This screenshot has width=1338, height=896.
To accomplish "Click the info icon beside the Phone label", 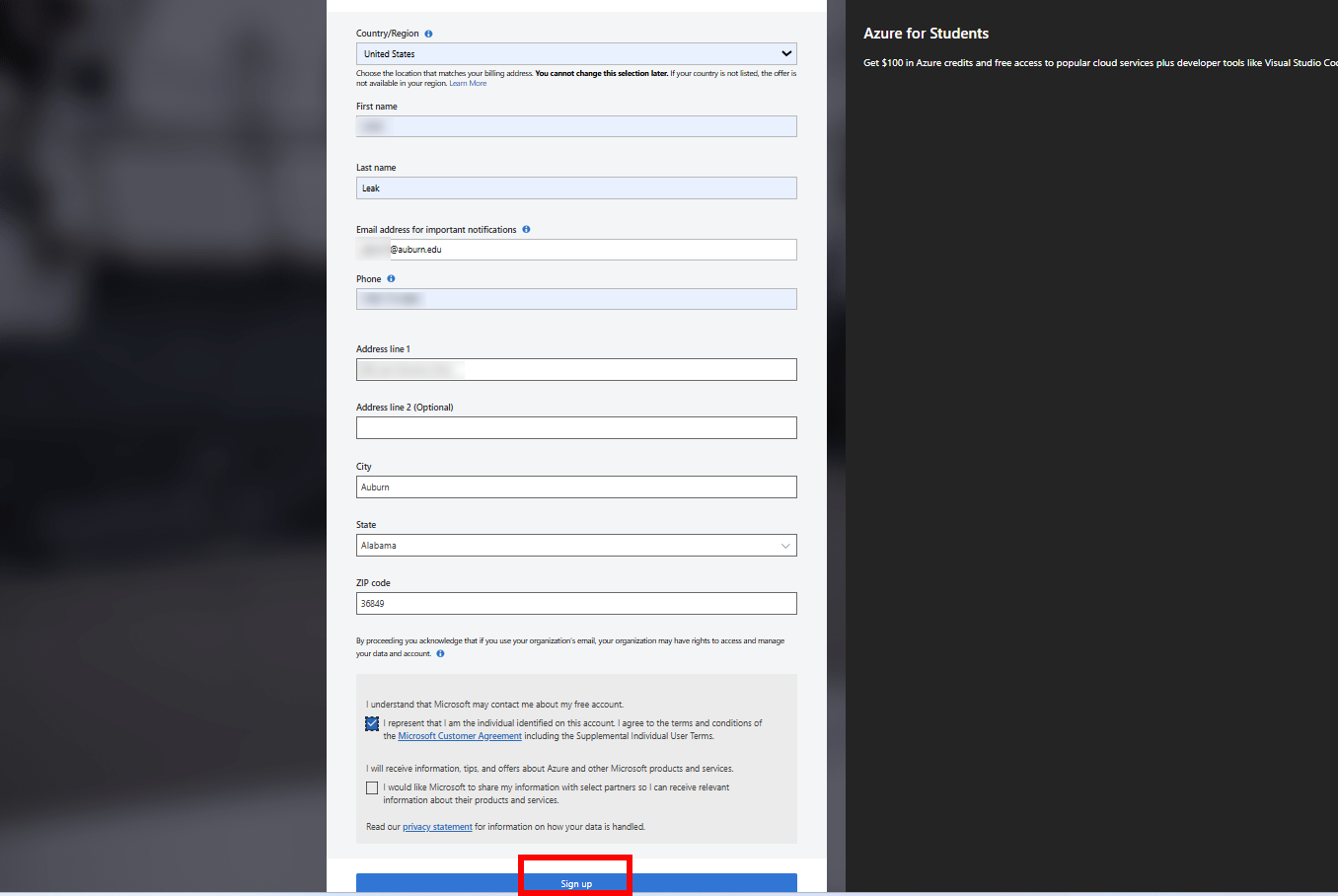I will coord(390,278).
